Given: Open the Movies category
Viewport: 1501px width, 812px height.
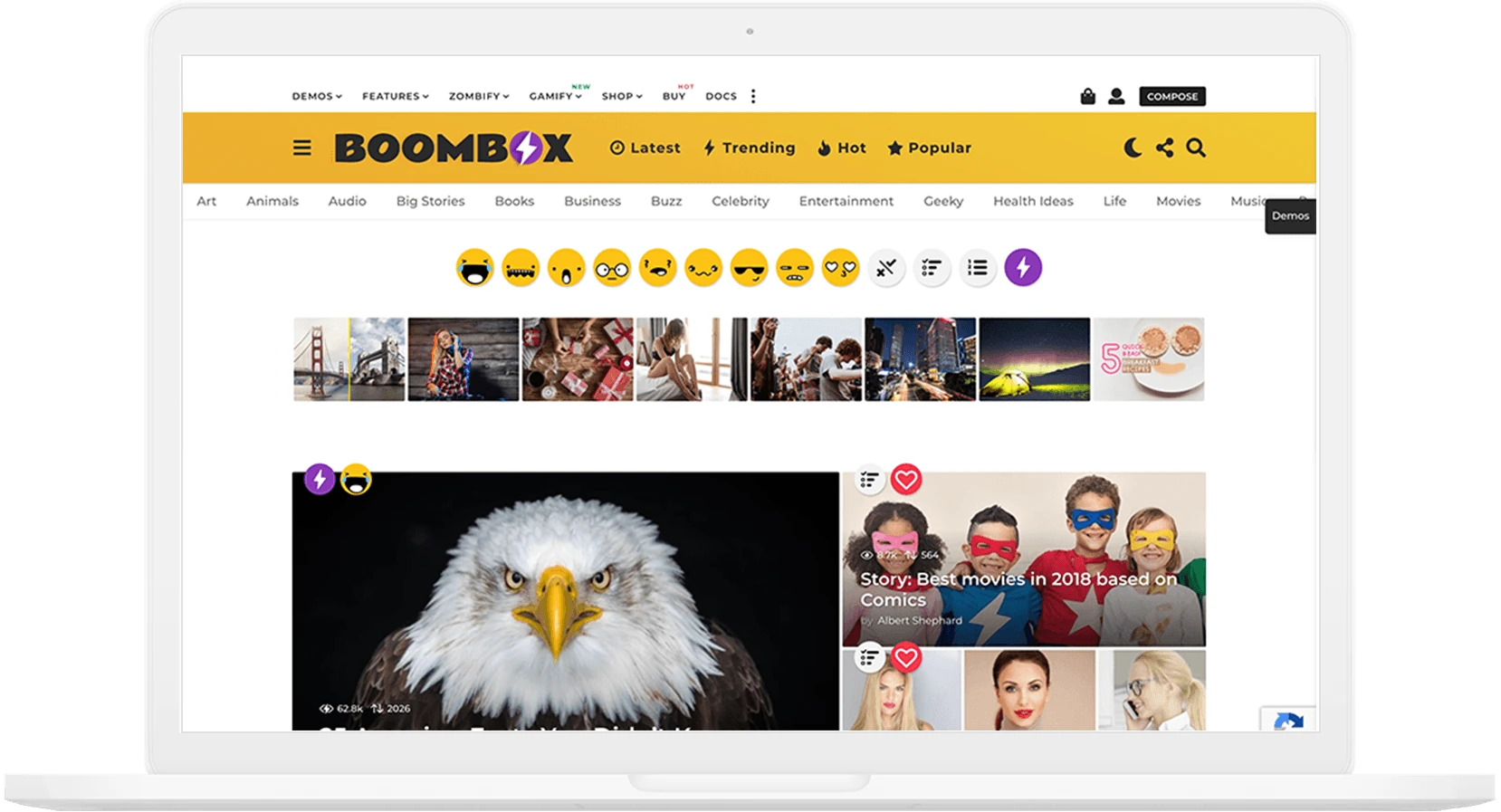Looking at the screenshot, I should point(1179,201).
